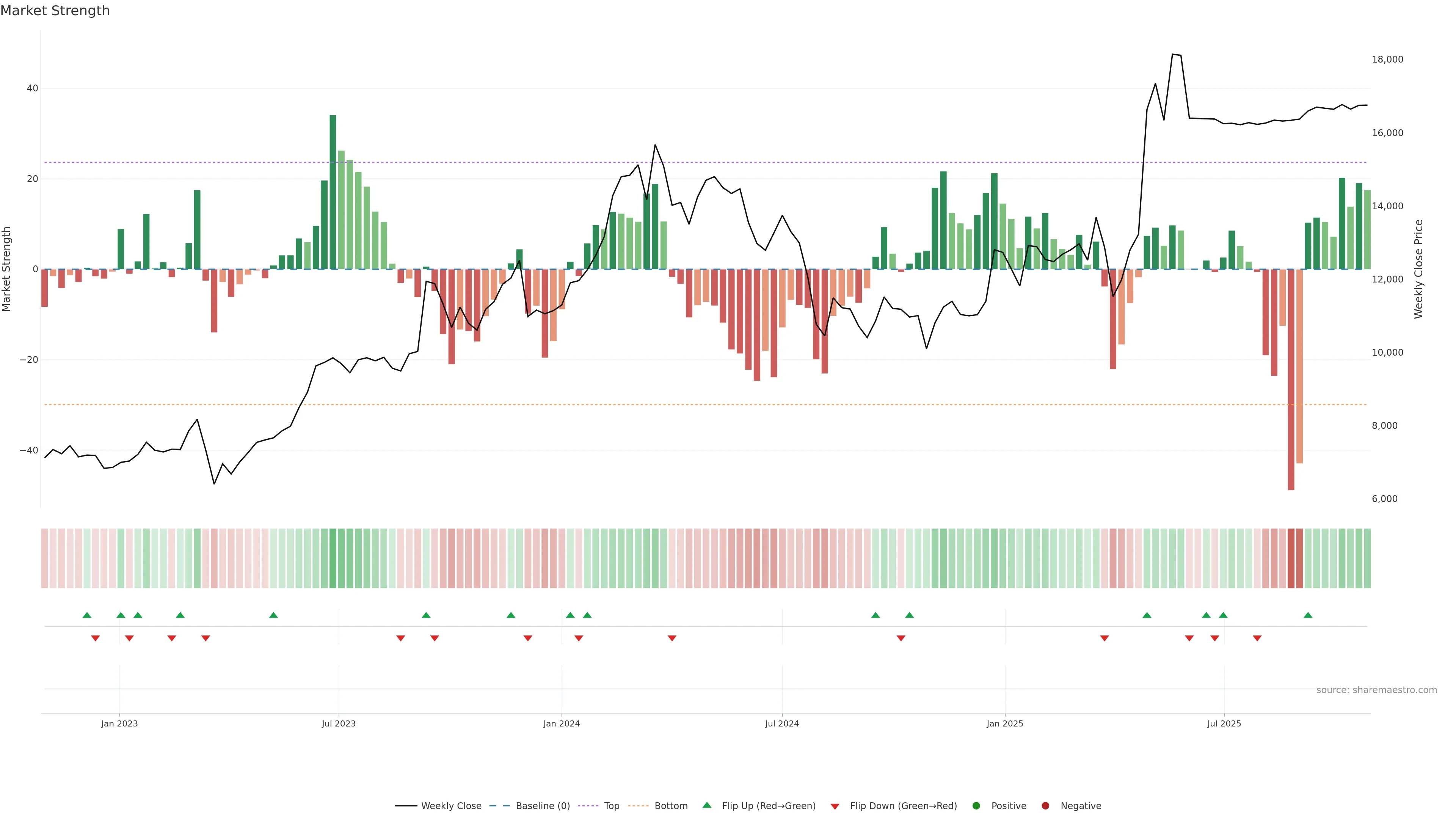Image resolution: width=1456 pixels, height=819 pixels.
Task: Click the red Flip Down triangle legend icon
Action: tap(835, 806)
